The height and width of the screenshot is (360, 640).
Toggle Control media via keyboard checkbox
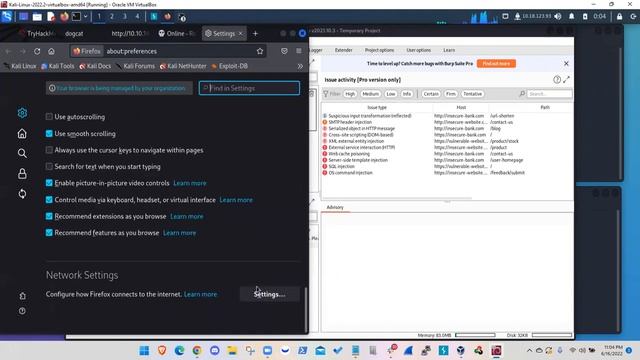point(49,200)
